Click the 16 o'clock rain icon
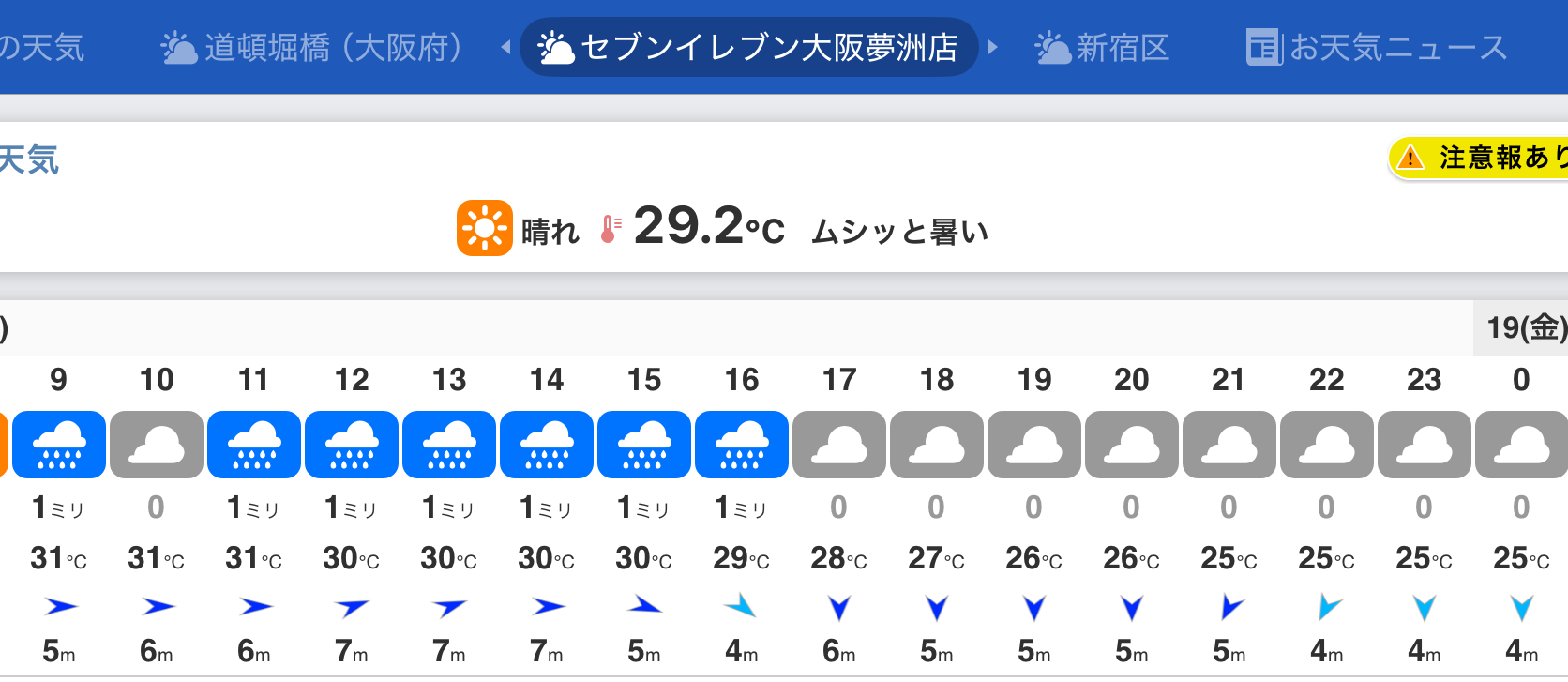This screenshot has height=682, width=1568. pos(742,445)
